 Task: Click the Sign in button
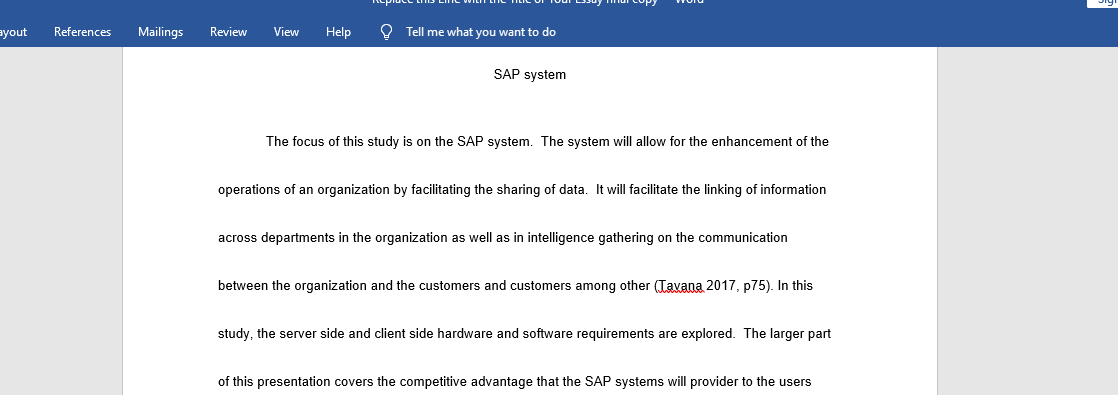pos(1102,3)
